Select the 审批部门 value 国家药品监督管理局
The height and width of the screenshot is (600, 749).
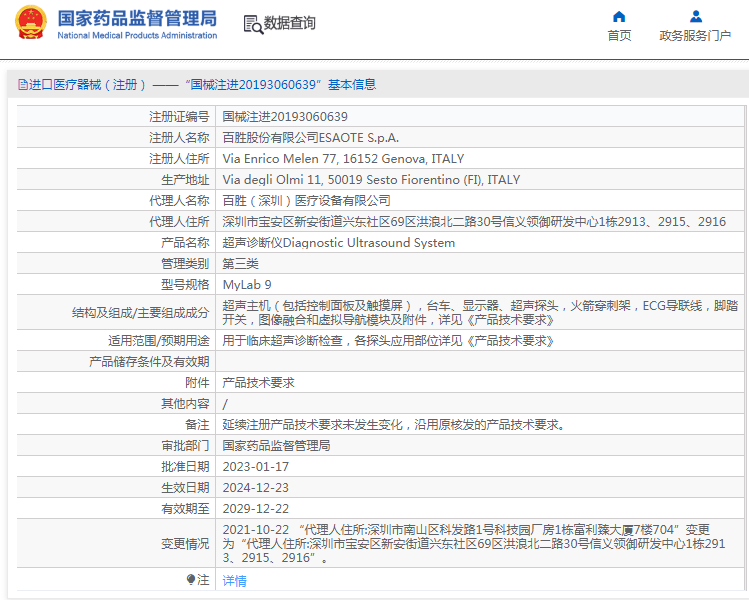coord(277,446)
